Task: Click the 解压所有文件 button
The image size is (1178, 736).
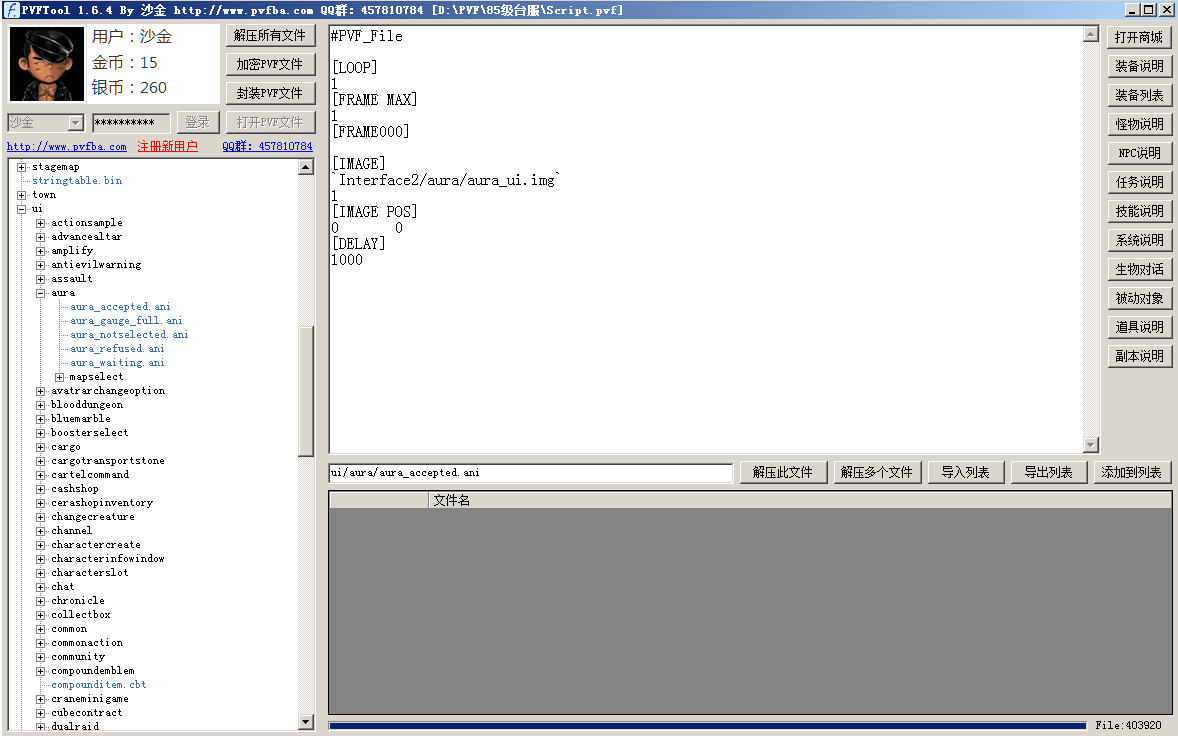Action: [270, 35]
